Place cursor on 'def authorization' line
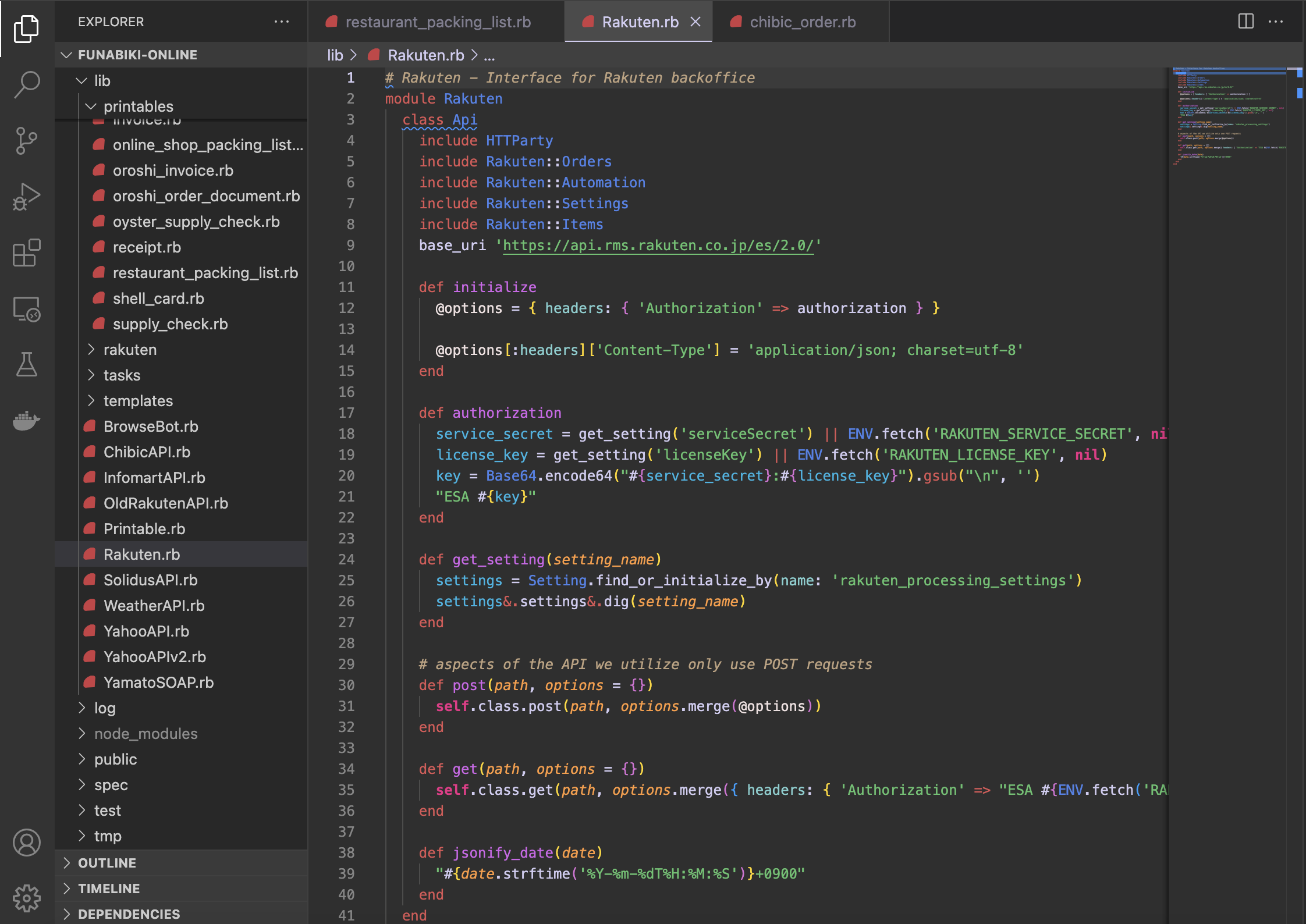Image resolution: width=1306 pixels, height=924 pixels. 490,413
